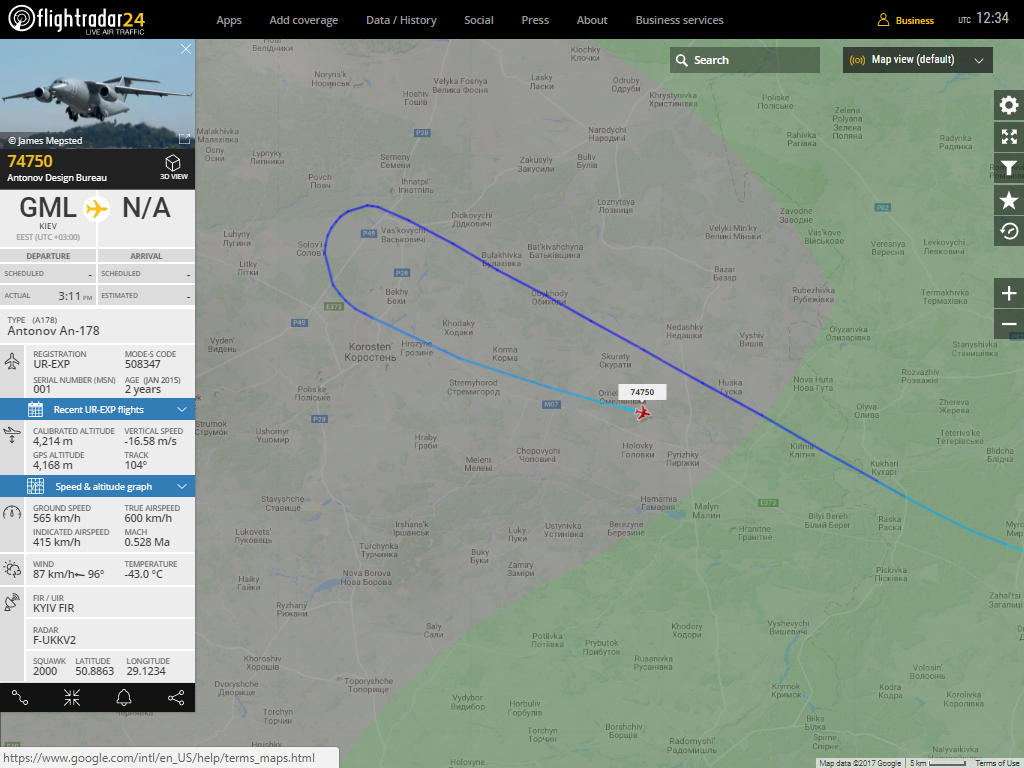Open bookmarks star icon on map

(1008, 200)
